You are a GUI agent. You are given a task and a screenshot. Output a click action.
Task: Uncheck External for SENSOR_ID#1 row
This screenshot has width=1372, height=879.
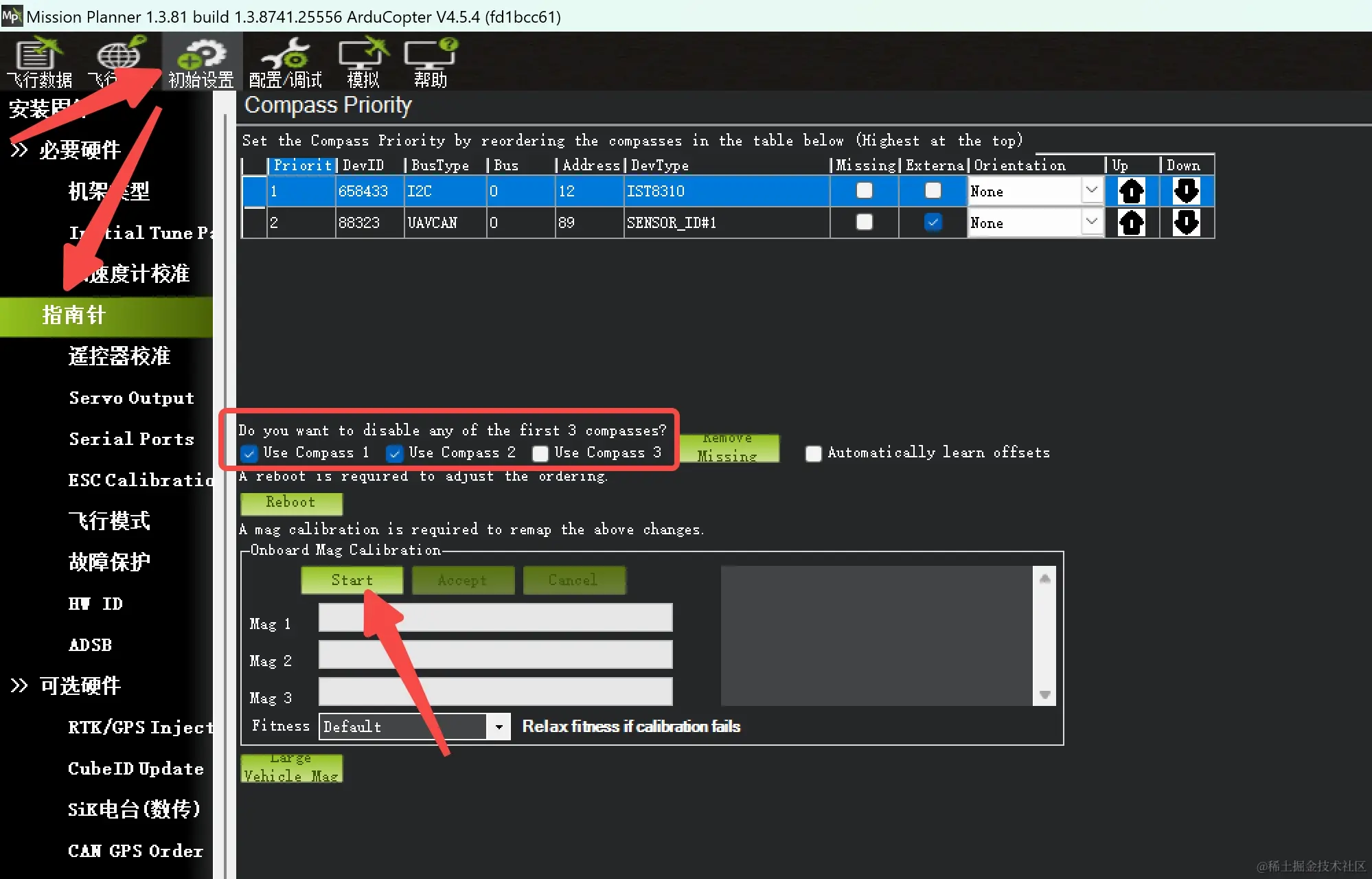933,222
